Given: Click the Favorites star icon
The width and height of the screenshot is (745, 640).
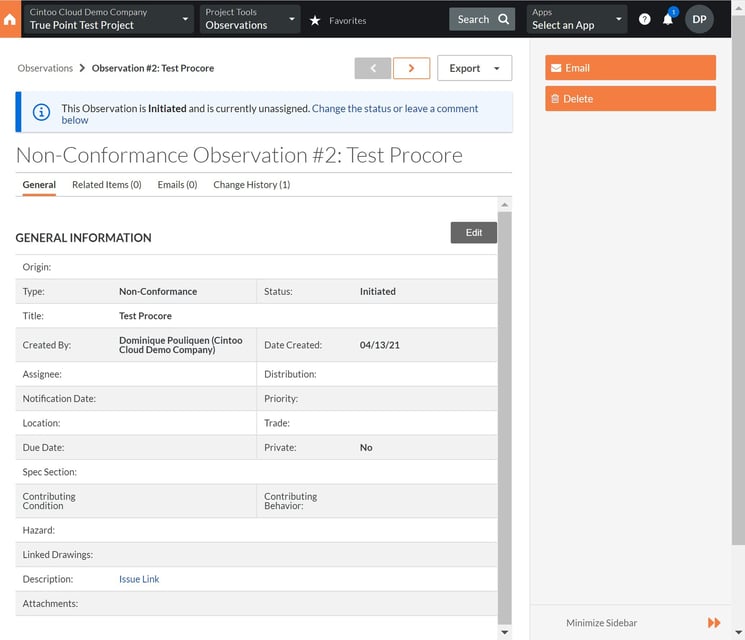Looking at the screenshot, I should click(315, 20).
